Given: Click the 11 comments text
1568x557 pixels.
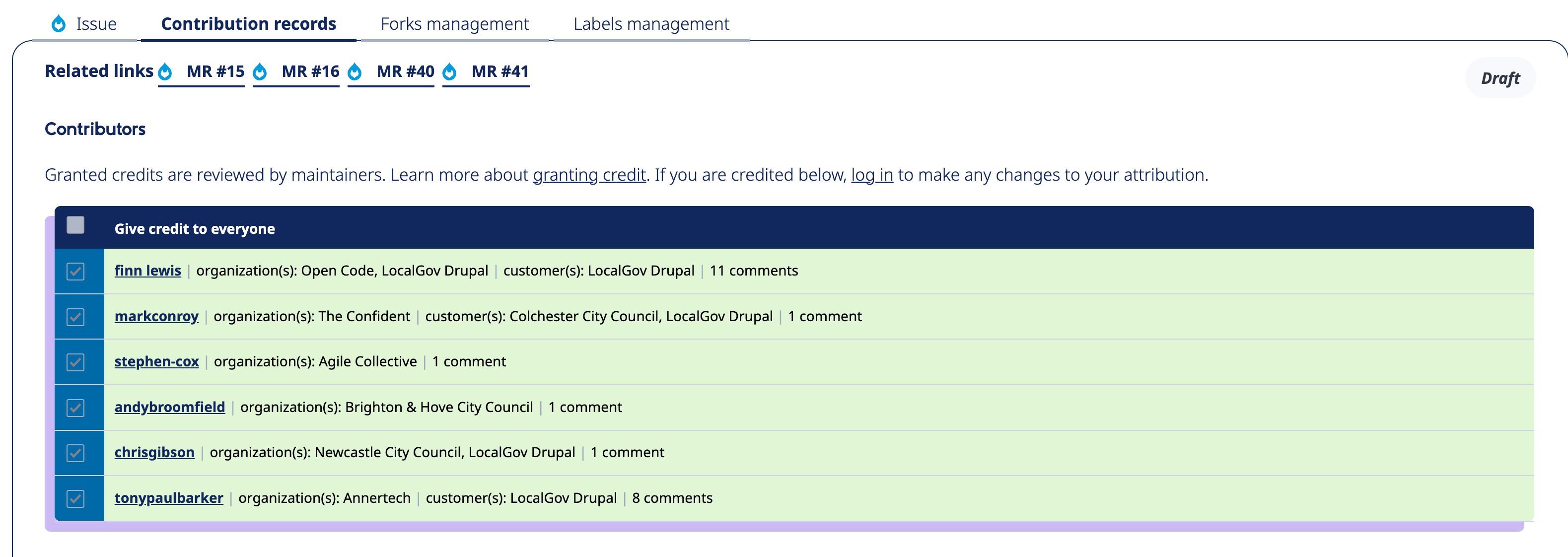Looking at the screenshot, I should pos(754,271).
